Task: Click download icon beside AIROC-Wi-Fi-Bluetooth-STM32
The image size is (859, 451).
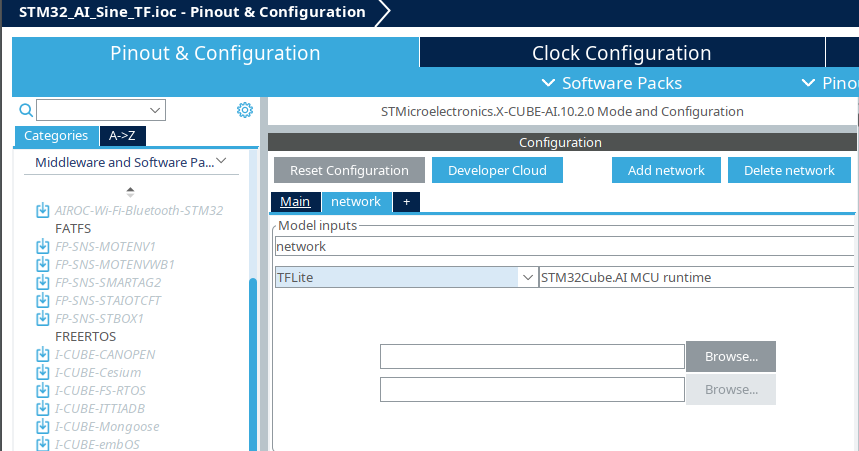Action: pyautogui.click(x=43, y=211)
